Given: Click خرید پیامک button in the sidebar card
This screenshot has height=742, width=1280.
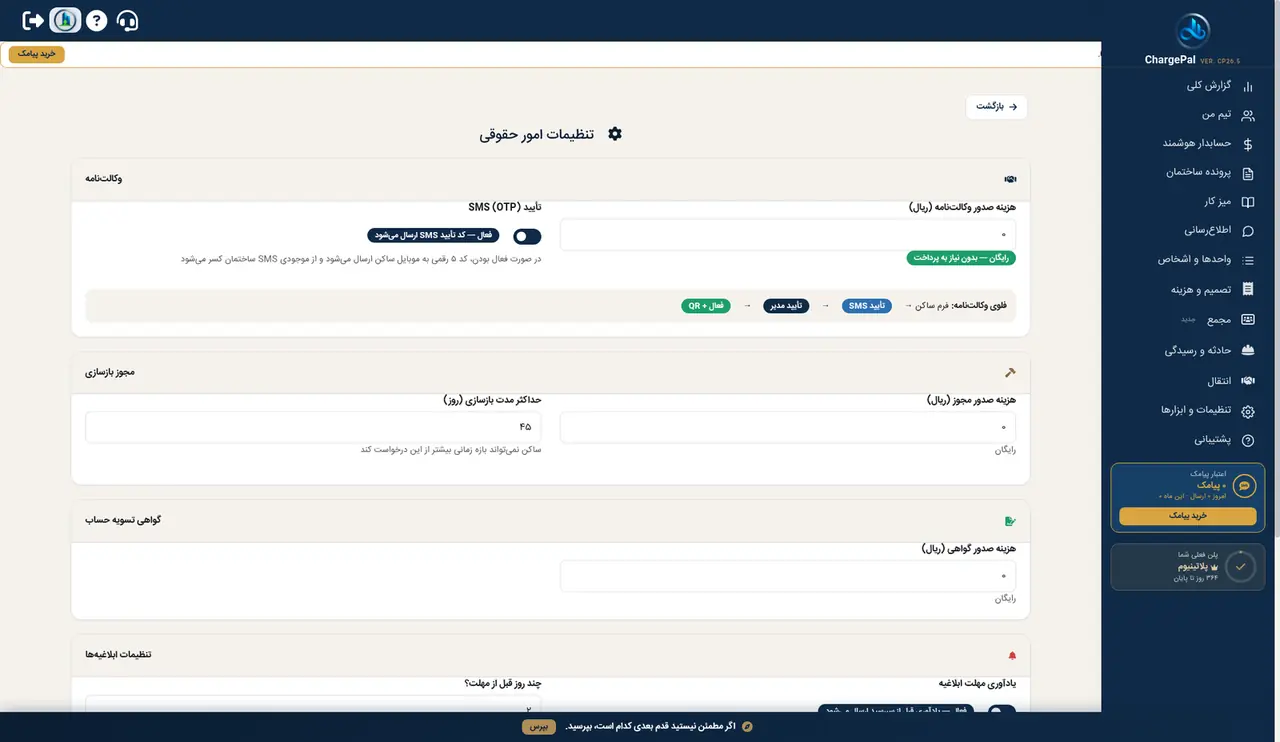Looking at the screenshot, I should (x=1188, y=516).
